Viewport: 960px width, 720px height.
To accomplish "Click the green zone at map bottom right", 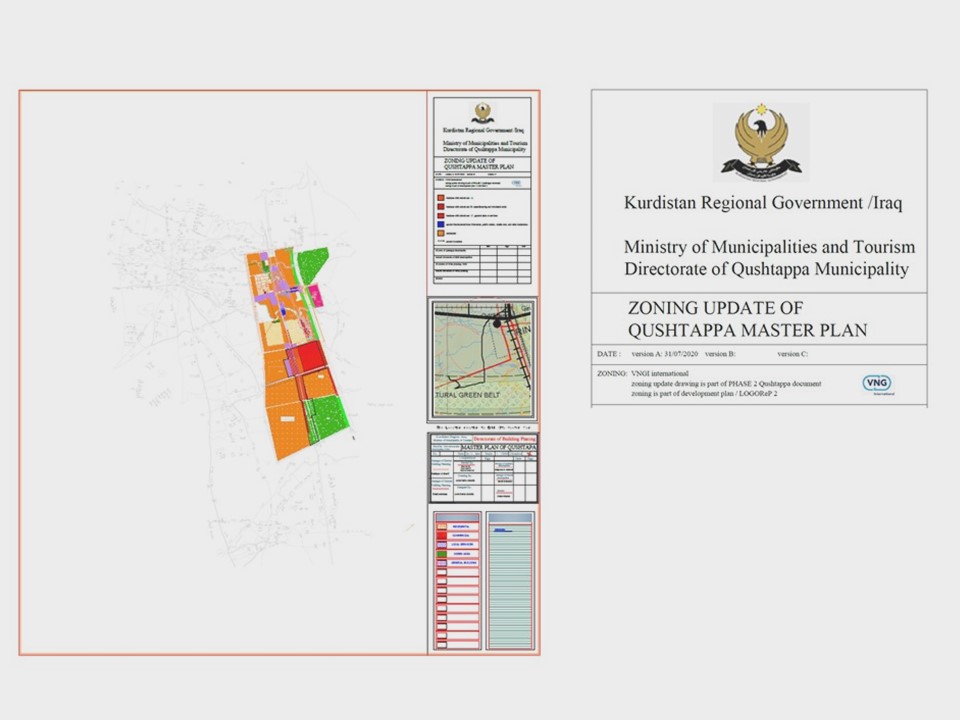I will (x=328, y=415).
